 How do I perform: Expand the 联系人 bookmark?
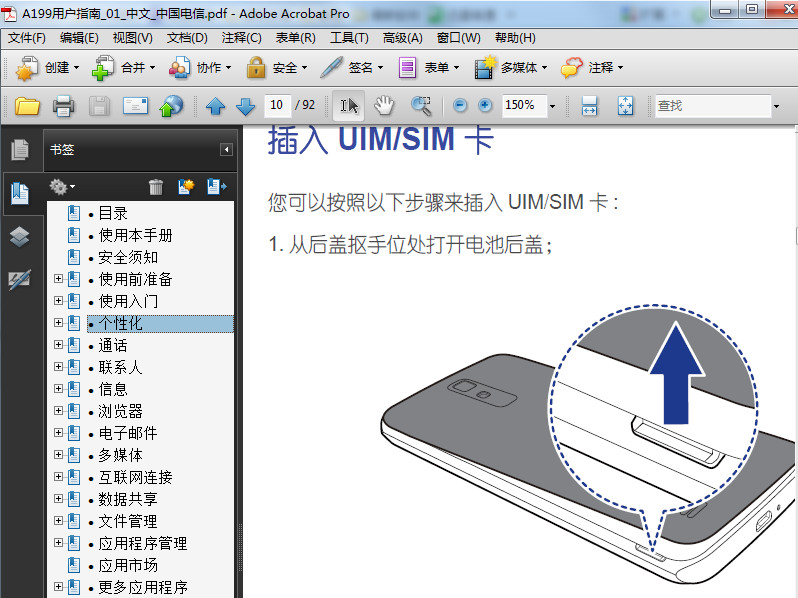click(x=59, y=366)
